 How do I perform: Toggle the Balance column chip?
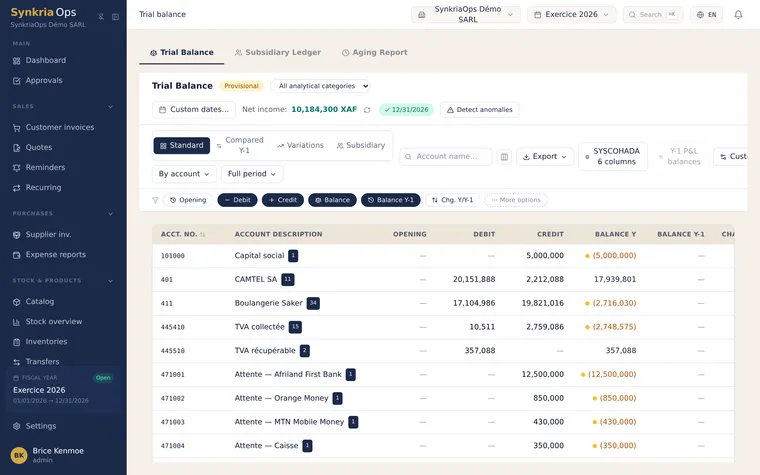pos(332,200)
